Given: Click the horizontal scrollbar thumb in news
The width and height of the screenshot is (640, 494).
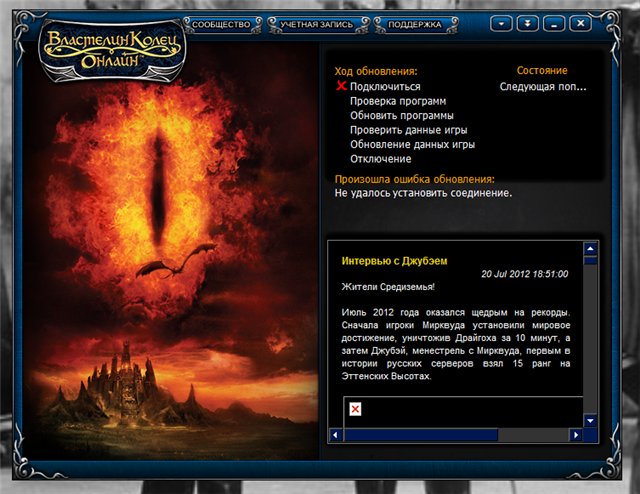Looking at the screenshot, I should [x=420, y=436].
